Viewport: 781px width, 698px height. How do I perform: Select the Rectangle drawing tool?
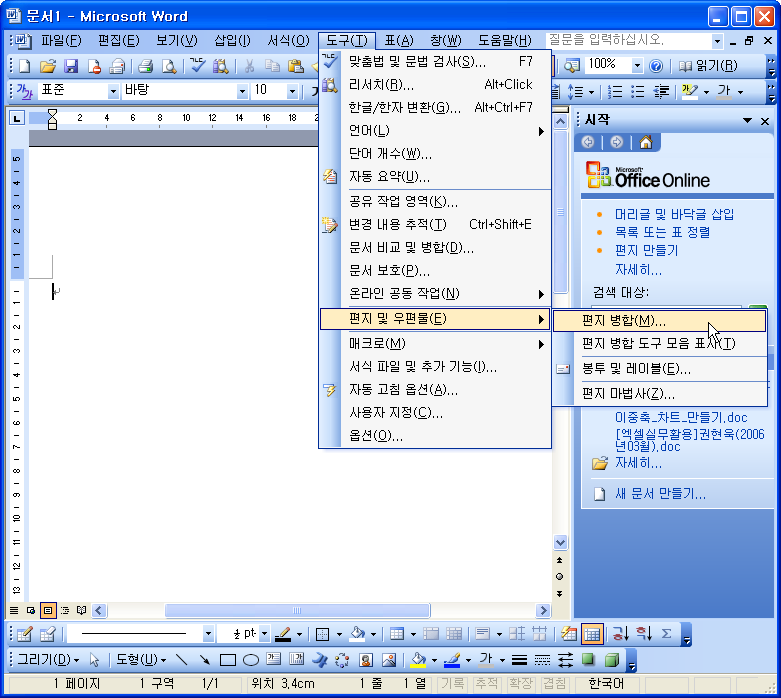click(x=228, y=660)
